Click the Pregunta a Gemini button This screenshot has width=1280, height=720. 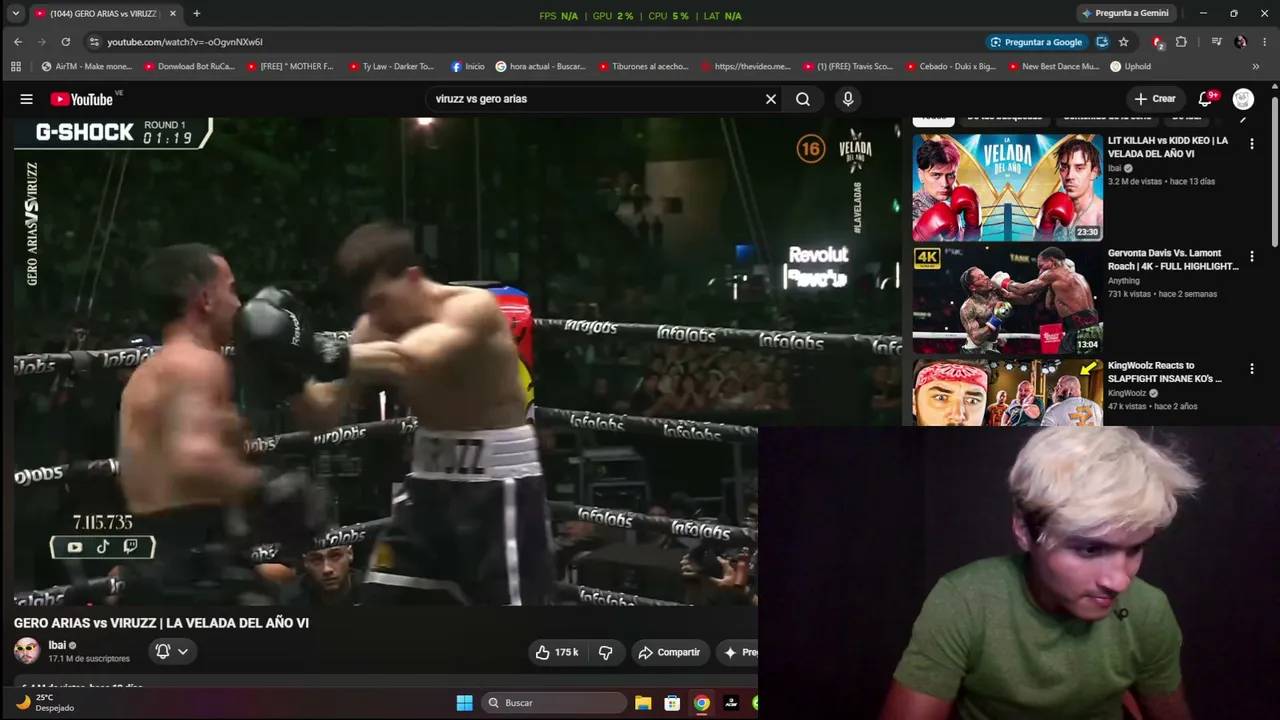[x=1125, y=13]
